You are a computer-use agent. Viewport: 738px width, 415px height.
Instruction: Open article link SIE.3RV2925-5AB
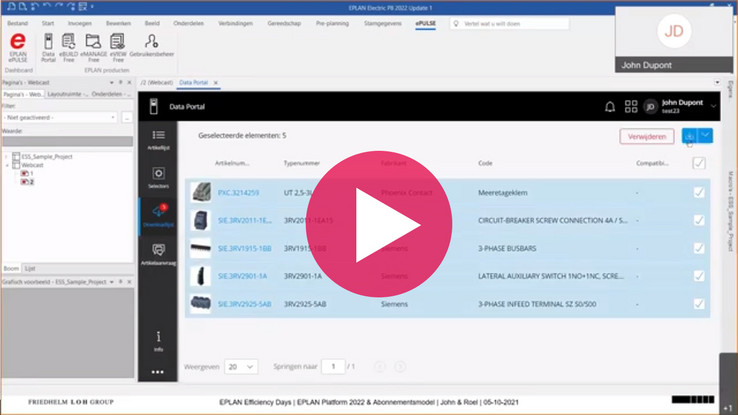point(245,304)
